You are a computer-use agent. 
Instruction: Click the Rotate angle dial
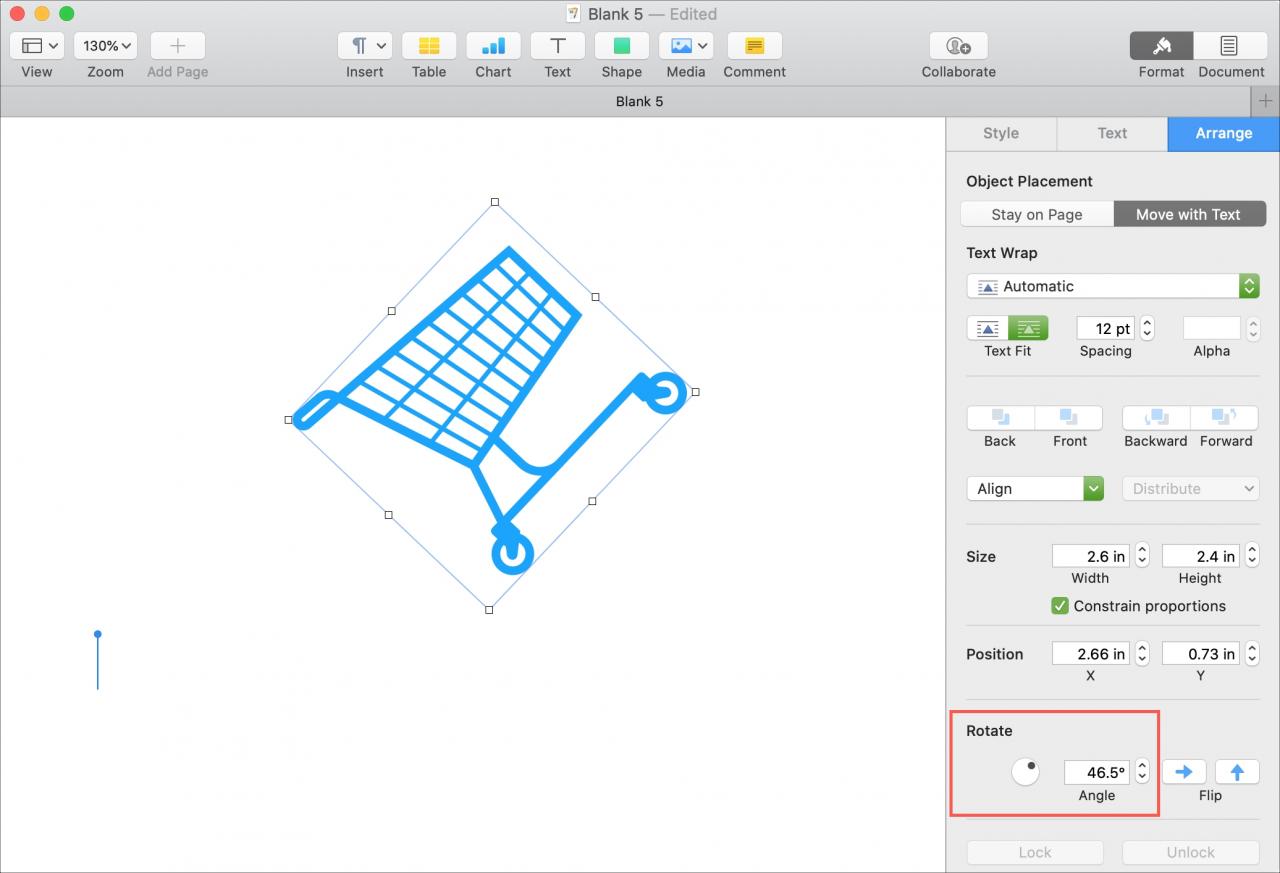(1025, 772)
